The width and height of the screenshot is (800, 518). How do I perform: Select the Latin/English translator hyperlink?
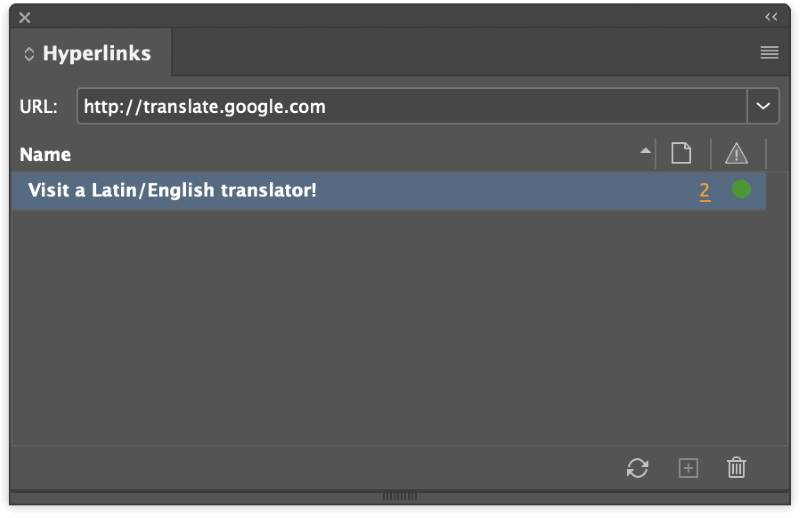click(389, 190)
